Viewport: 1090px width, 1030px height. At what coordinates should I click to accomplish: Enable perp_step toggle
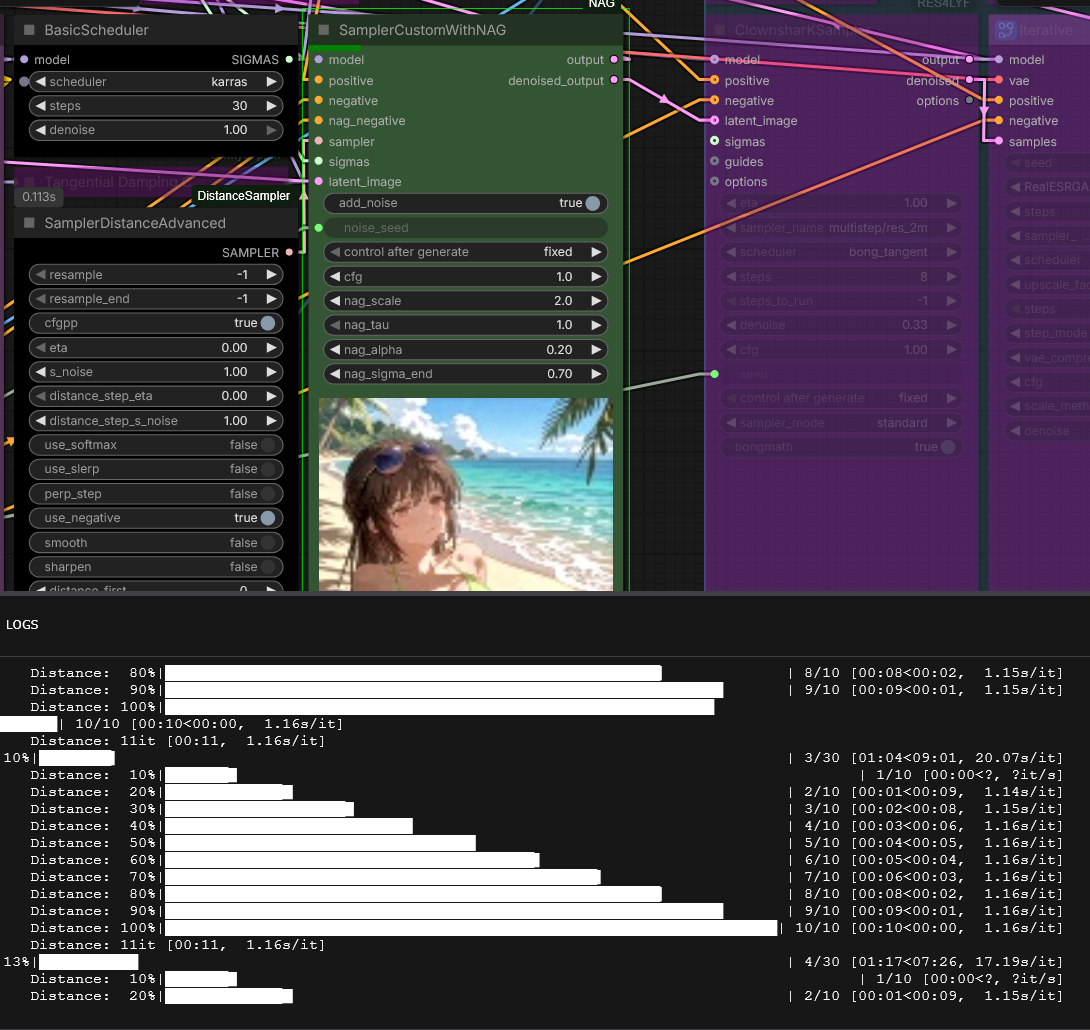[x=268, y=494]
